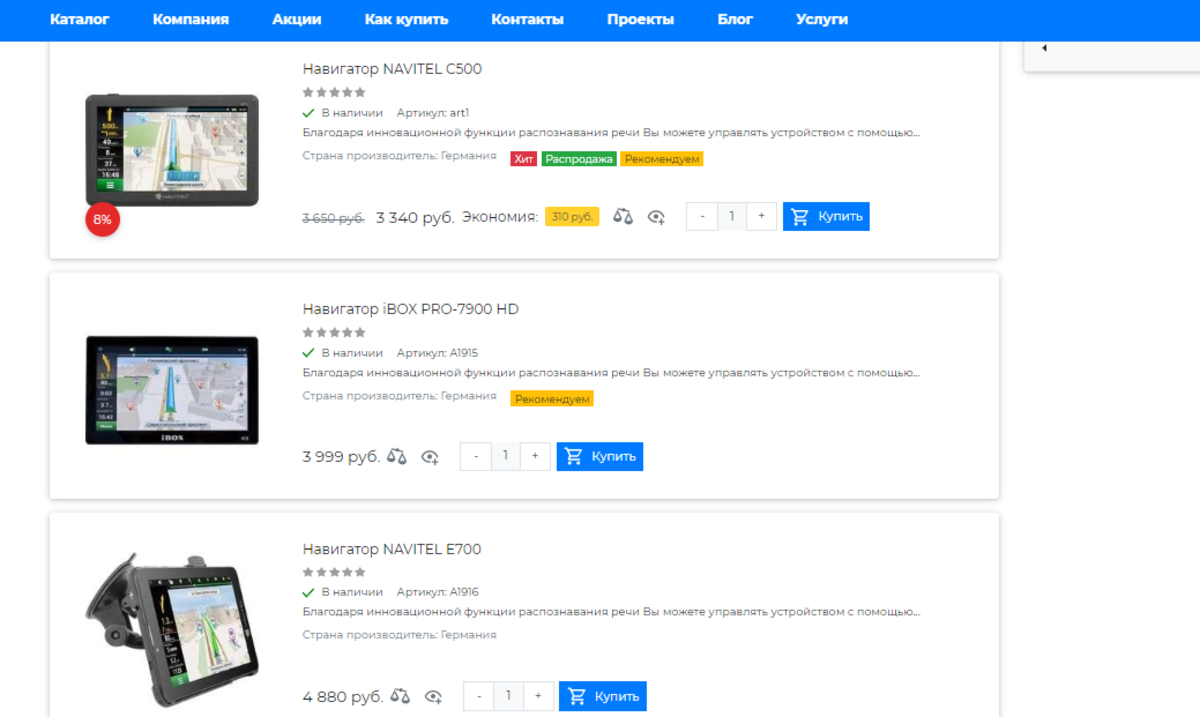Click the NAVITEL C500 product image
The height and width of the screenshot is (717, 1200).
coord(172,150)
